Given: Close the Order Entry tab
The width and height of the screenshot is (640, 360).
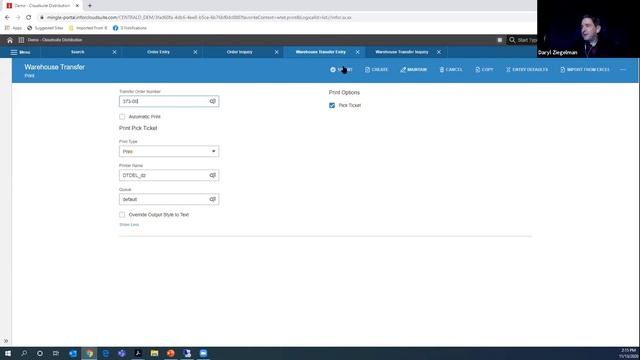Looking at the screenshot, I should (195, 52).
